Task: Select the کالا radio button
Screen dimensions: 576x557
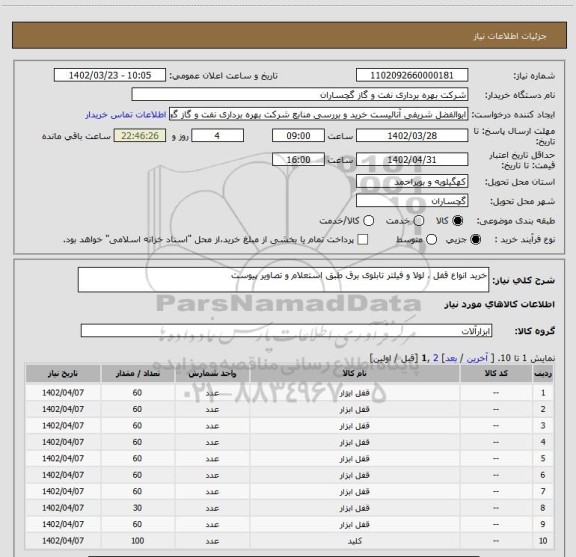Action: tap(457, 220)
